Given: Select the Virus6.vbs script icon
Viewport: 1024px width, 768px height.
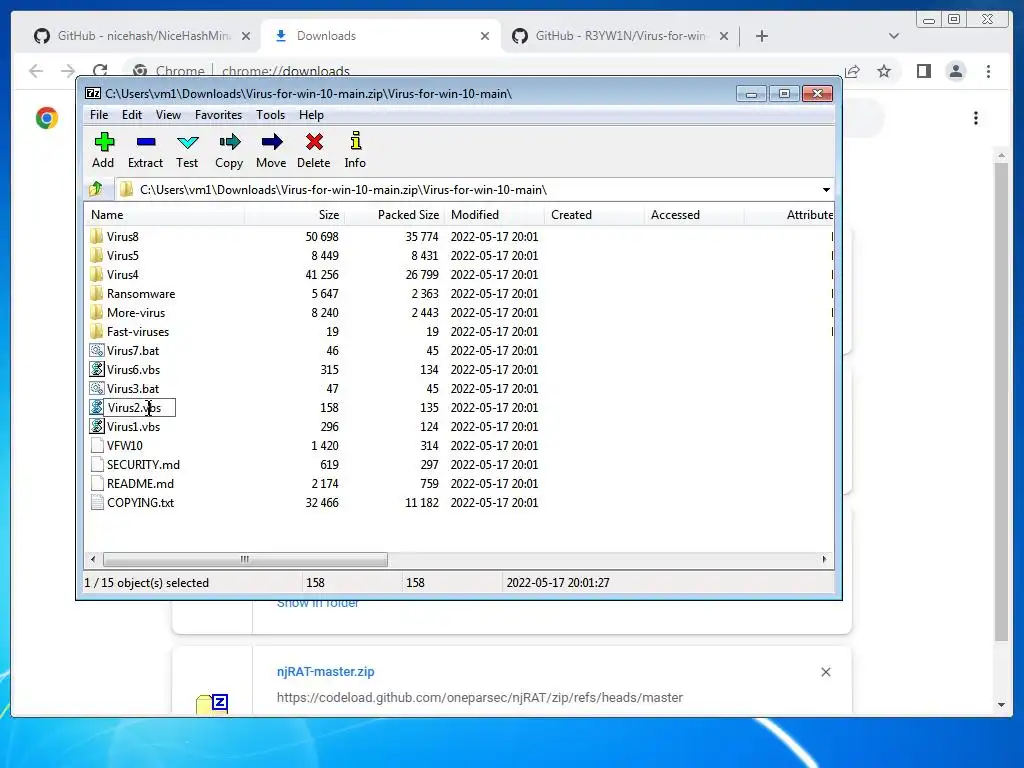Looking at the screenshot, I should 97,369.
